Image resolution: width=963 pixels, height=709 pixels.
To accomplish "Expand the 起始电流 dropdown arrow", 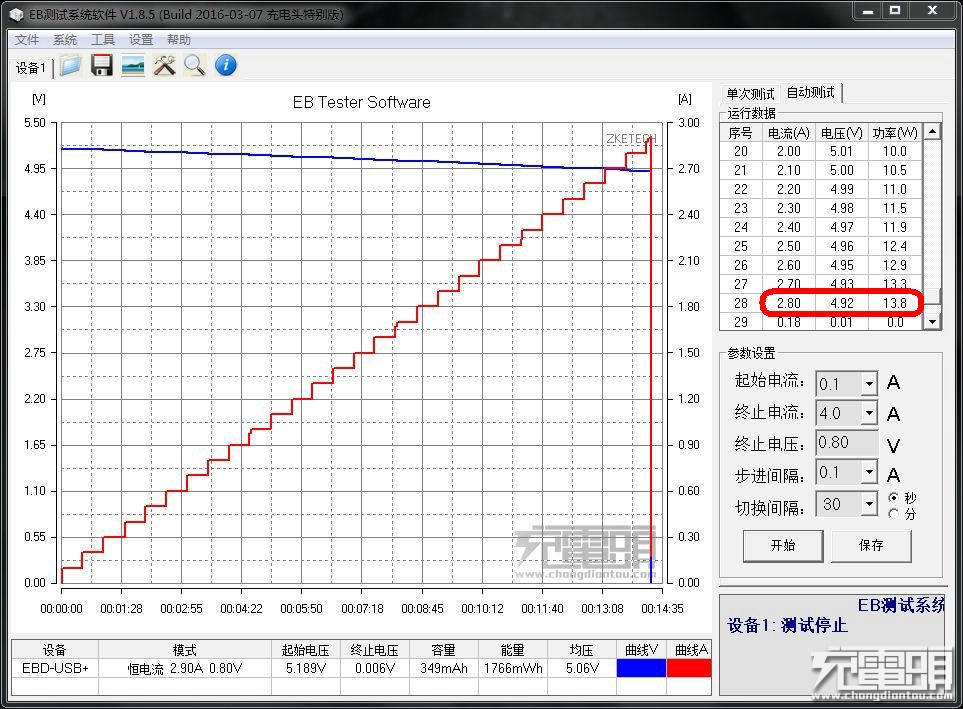I will [868, 384].
